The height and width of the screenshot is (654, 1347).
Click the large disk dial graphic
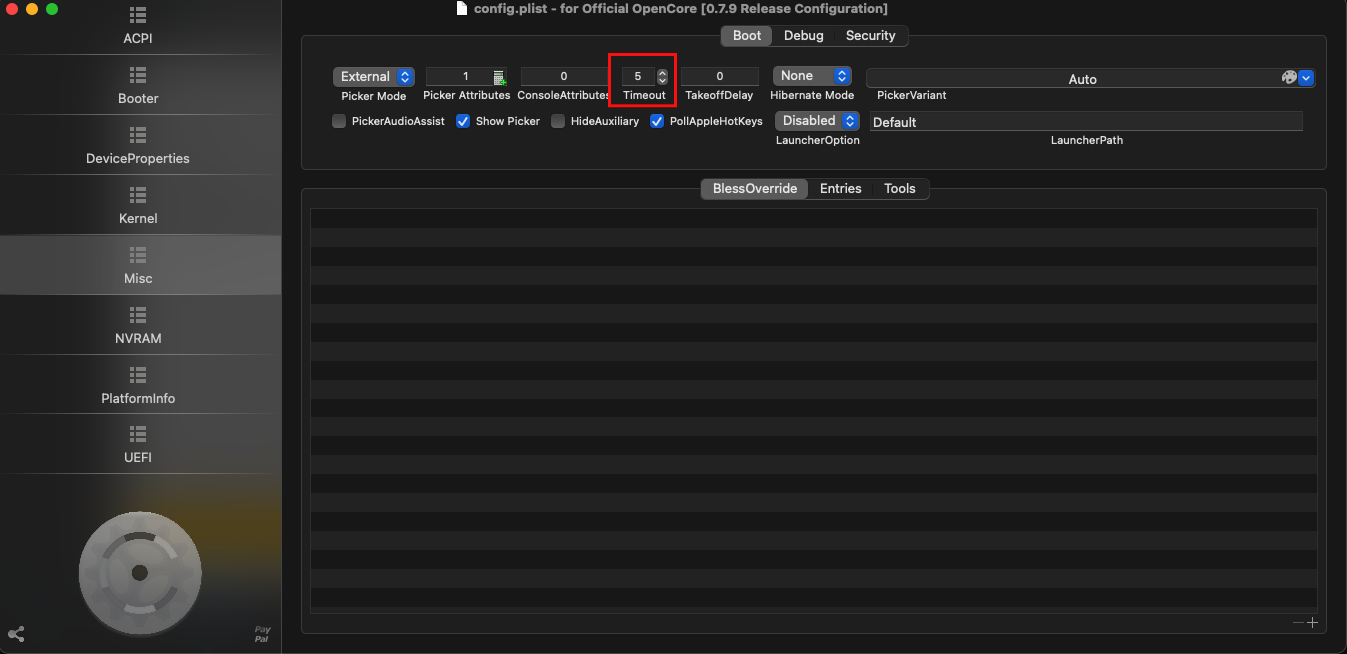pos(140,572)
